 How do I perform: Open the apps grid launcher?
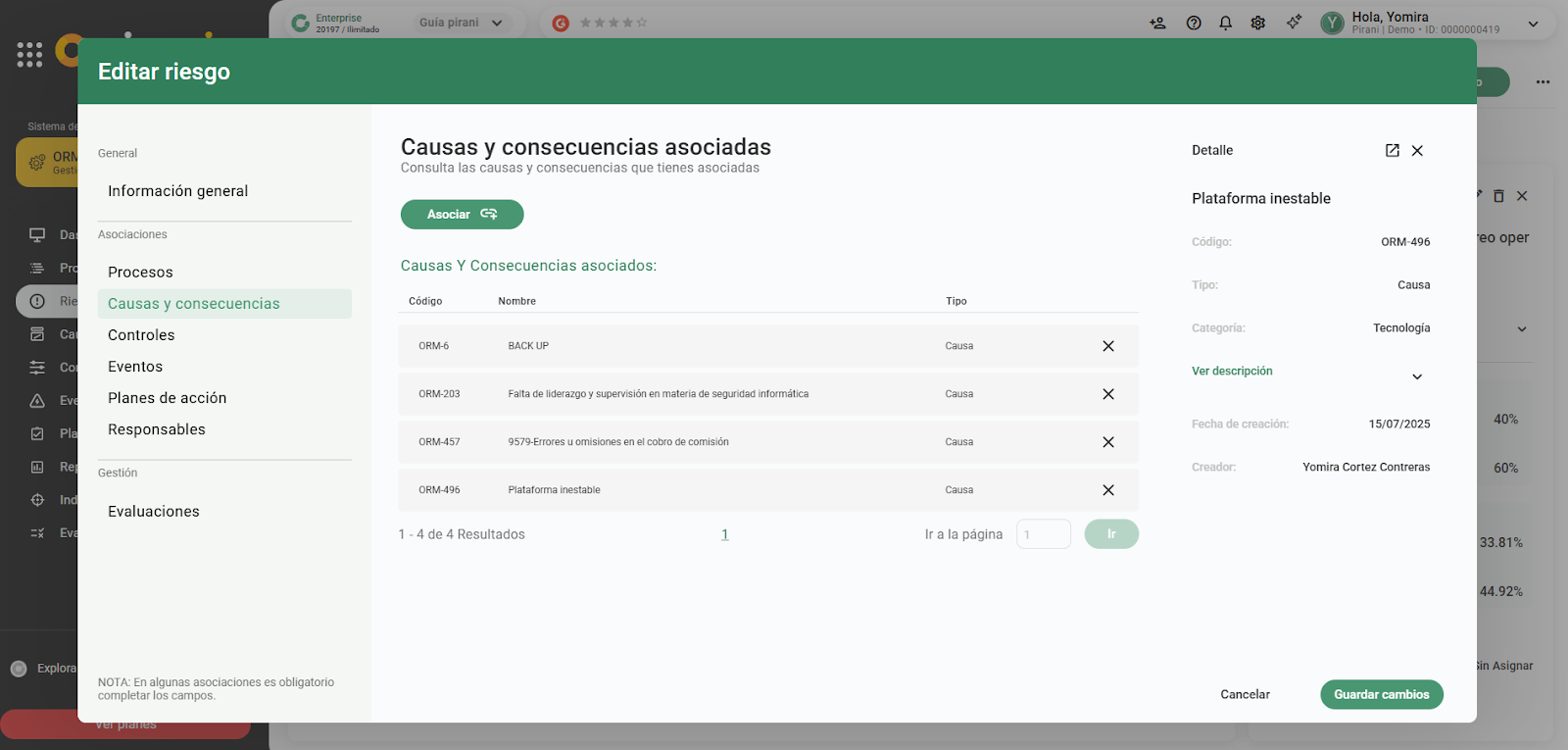(x=29, y=55)
